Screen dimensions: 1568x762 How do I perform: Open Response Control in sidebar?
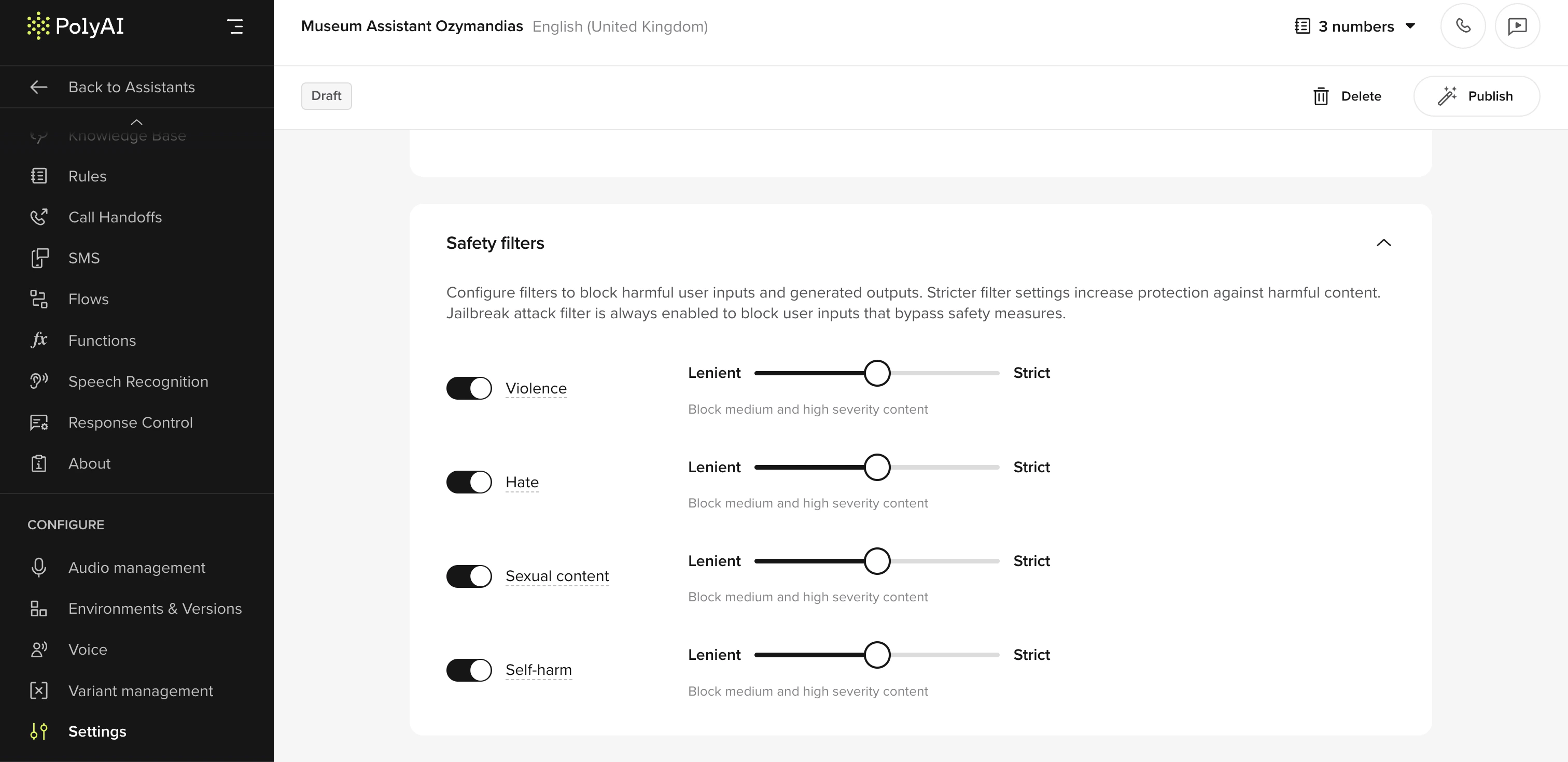(x=130, y=422)
